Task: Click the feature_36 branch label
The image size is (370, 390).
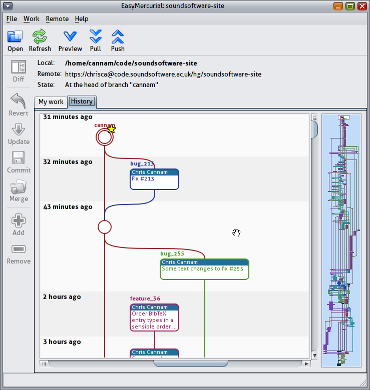Action: pos(145,298)
